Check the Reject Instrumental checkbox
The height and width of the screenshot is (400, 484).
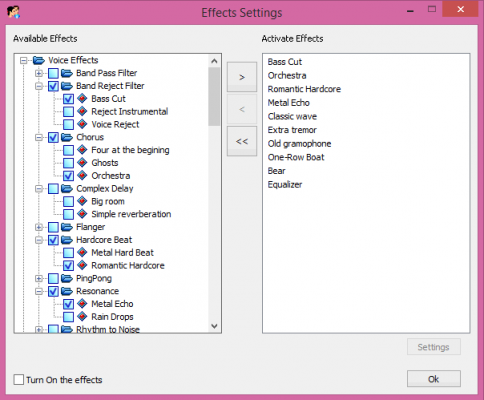(68, 112)
